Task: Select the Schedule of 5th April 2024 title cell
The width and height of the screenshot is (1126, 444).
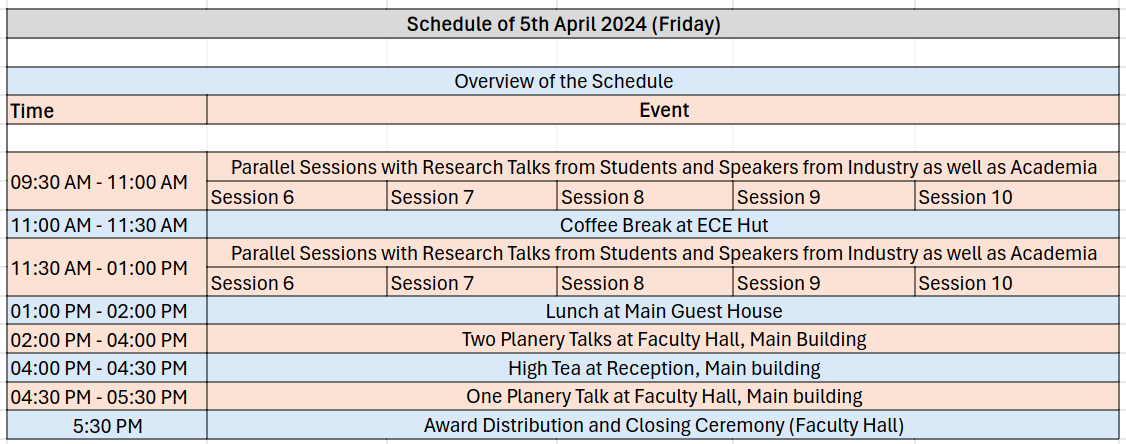Action: click(563, 24)
